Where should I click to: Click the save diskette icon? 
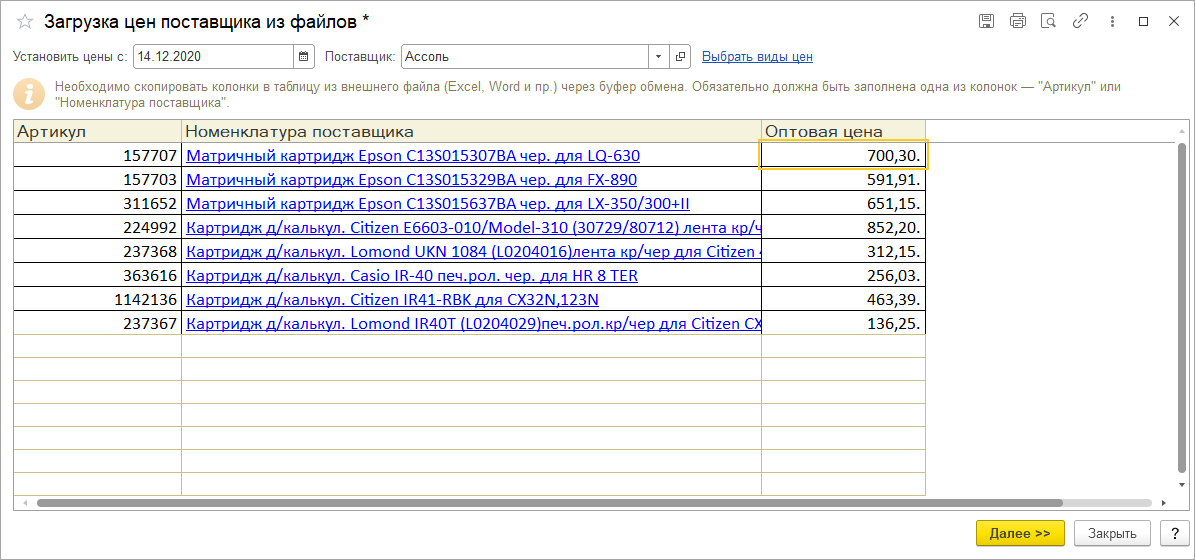pos(986,21)
